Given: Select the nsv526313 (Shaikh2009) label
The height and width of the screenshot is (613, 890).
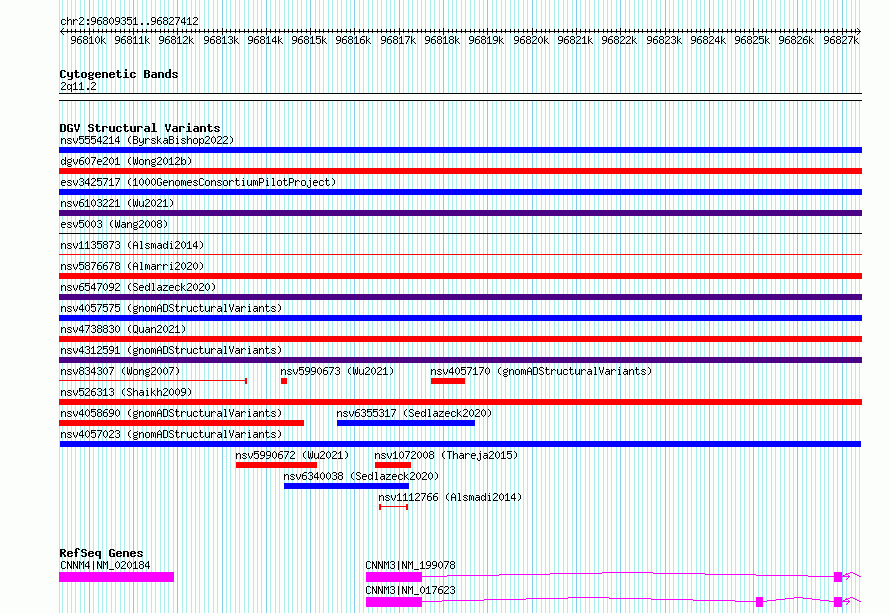Looking at the screenshot, I should (x=126, y=392).
